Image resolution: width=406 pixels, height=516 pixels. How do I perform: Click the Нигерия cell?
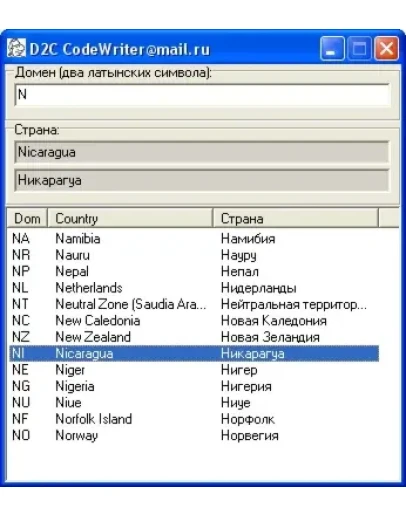pos(246,386)
